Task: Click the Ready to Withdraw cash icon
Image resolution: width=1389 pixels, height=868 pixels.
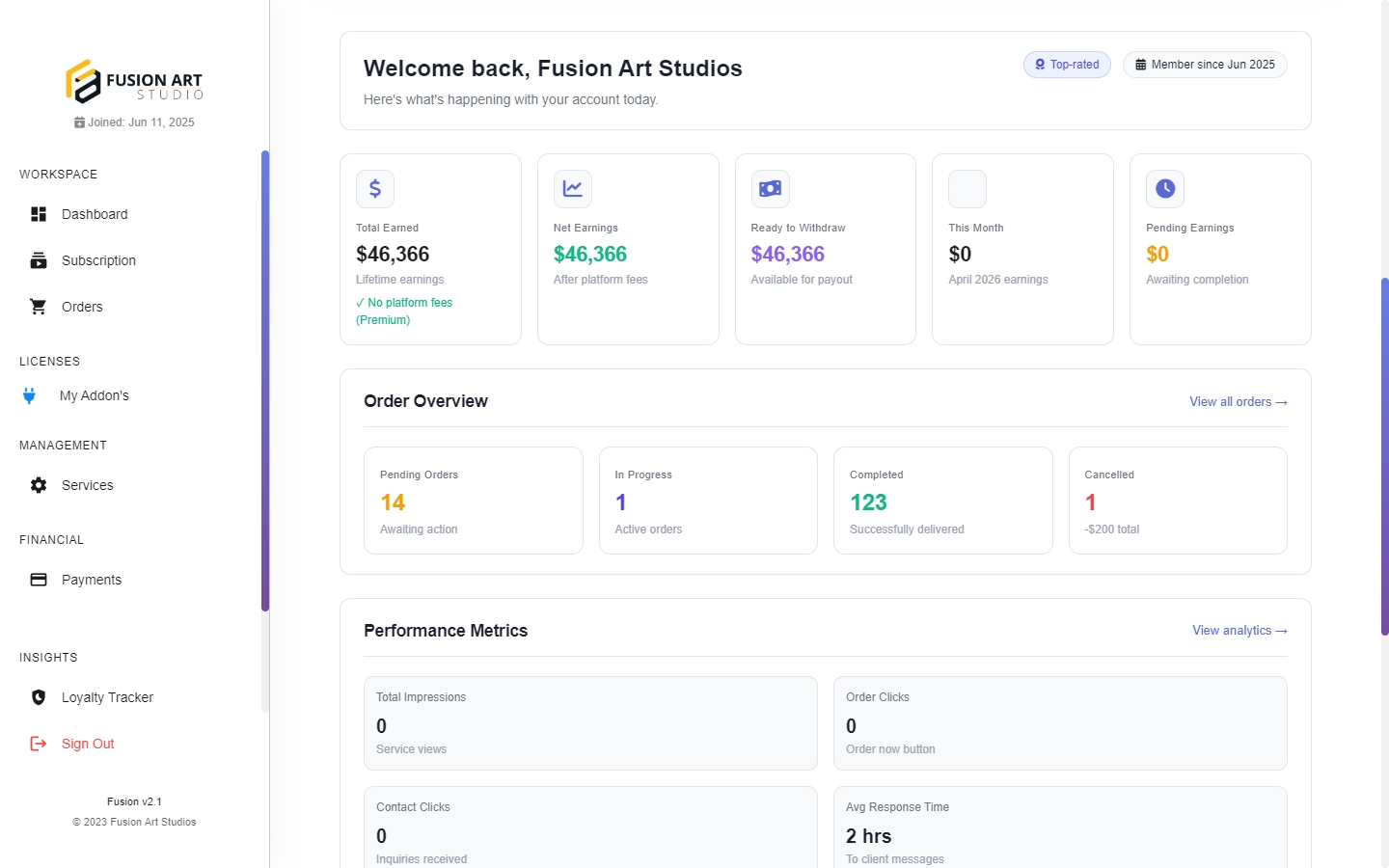Action: [x=770, y=189]
